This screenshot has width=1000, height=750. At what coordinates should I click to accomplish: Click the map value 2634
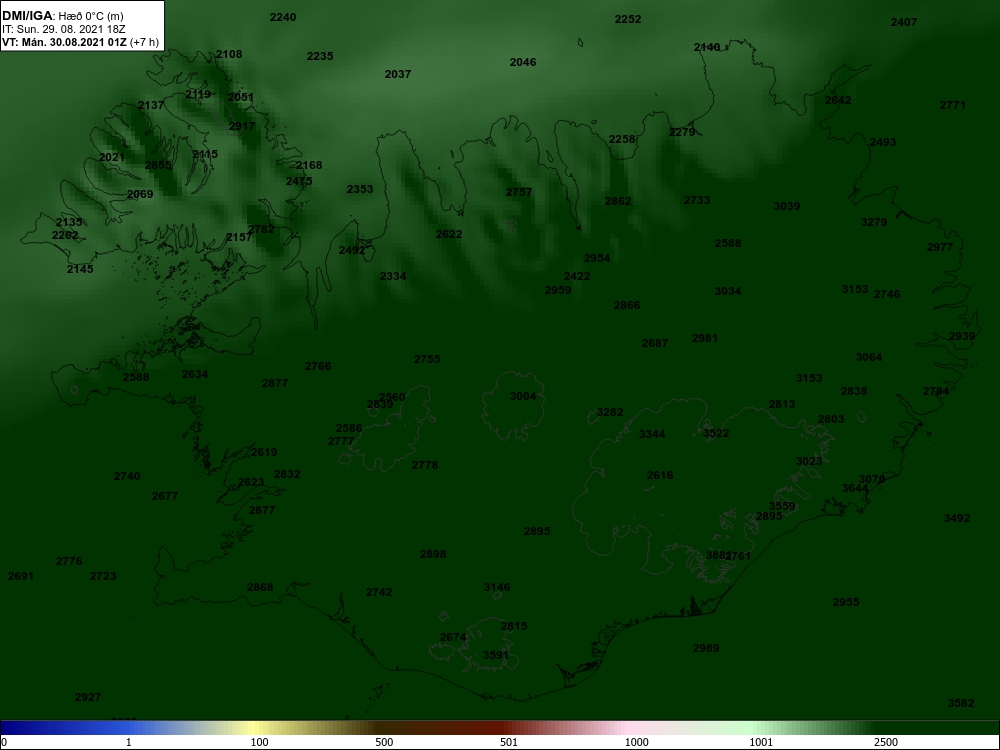195,374
